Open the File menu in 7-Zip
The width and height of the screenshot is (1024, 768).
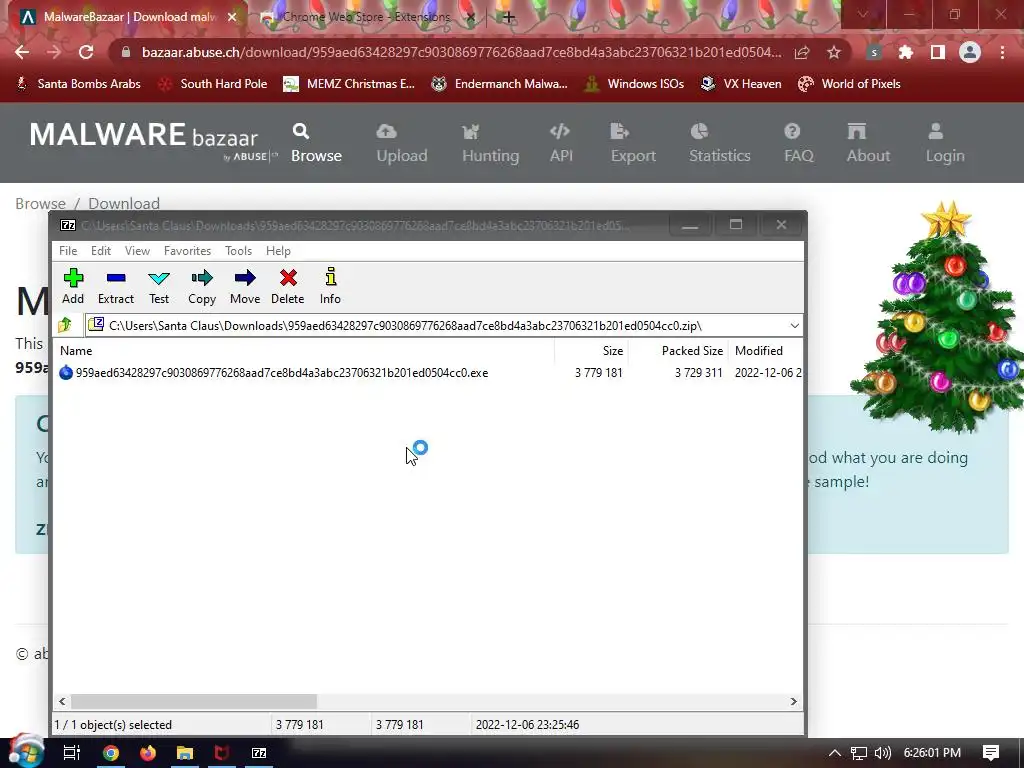pos(68,251)
